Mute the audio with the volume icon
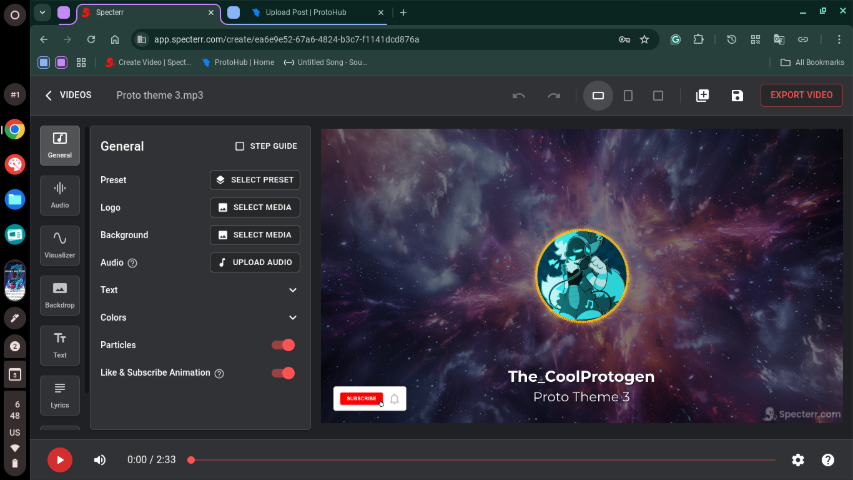853x480 pixels. (100, 460)
